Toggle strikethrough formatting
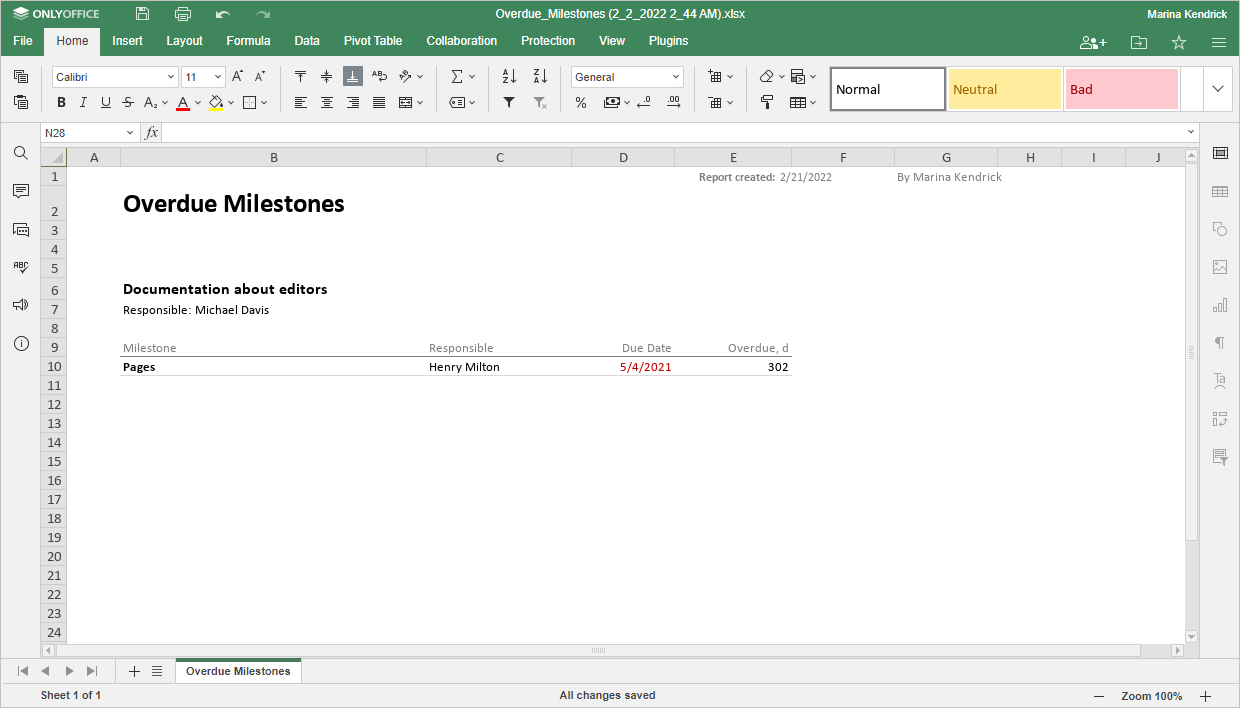 [x=128, y=102]
